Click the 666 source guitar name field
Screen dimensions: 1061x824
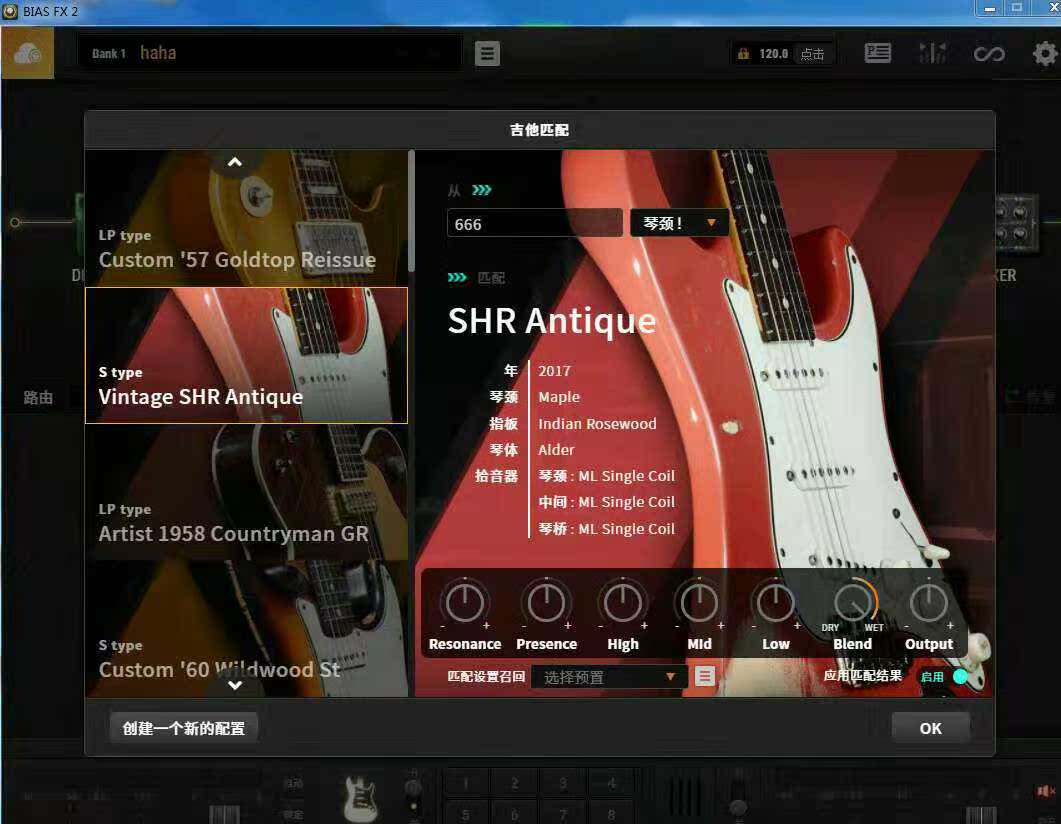[x=535, y=223]
